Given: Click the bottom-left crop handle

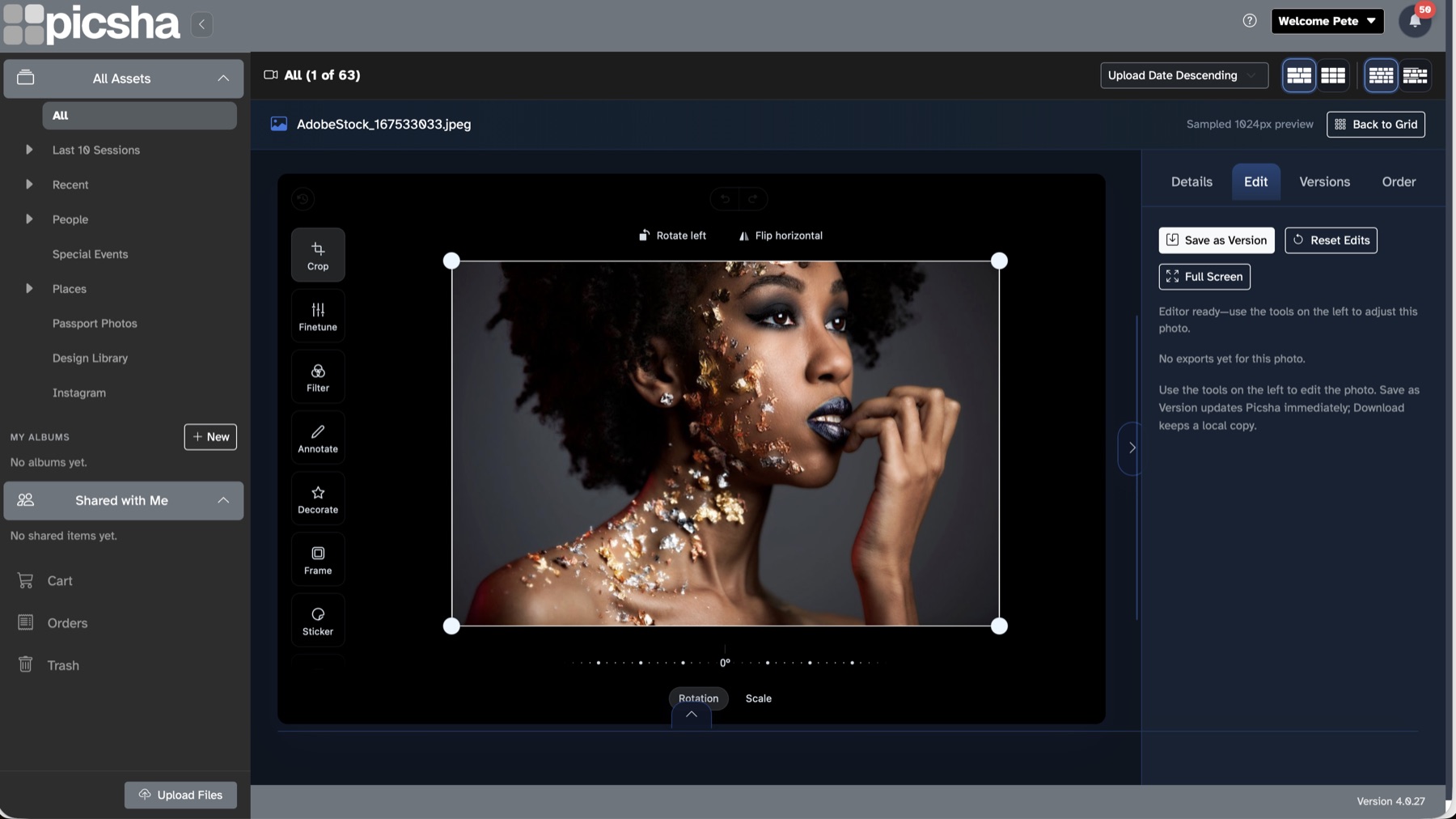Looking at the screenshot, I should (451, 626).
